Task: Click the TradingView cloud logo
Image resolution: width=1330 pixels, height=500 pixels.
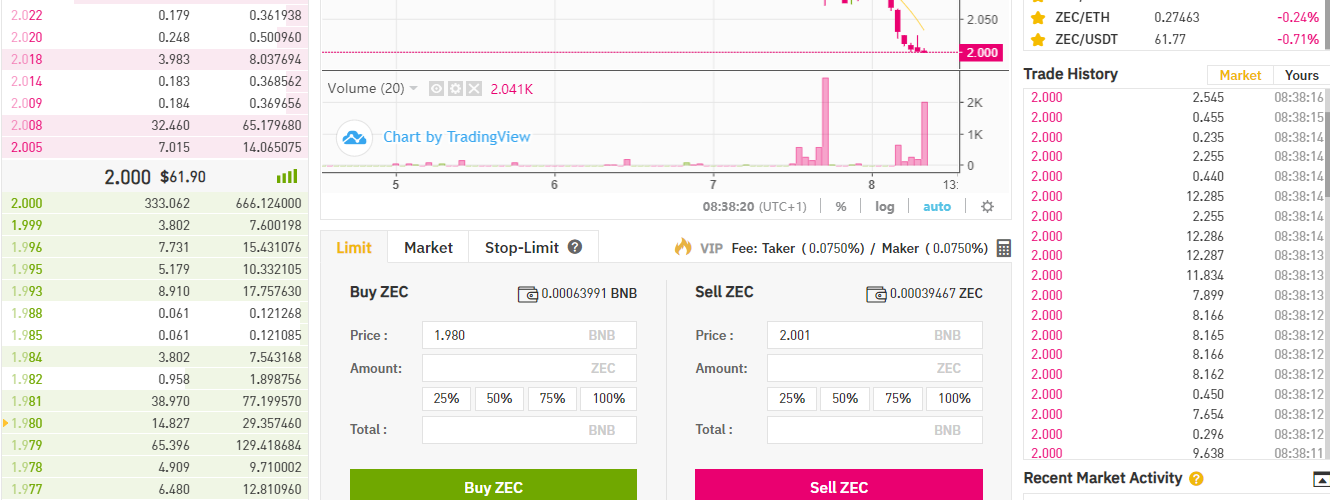Action: [354, 138]
